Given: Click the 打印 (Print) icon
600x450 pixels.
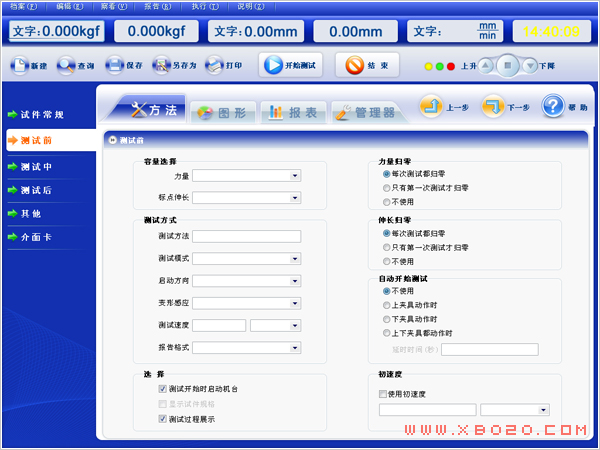Looking at the screenshot, I should pos(213,66).
